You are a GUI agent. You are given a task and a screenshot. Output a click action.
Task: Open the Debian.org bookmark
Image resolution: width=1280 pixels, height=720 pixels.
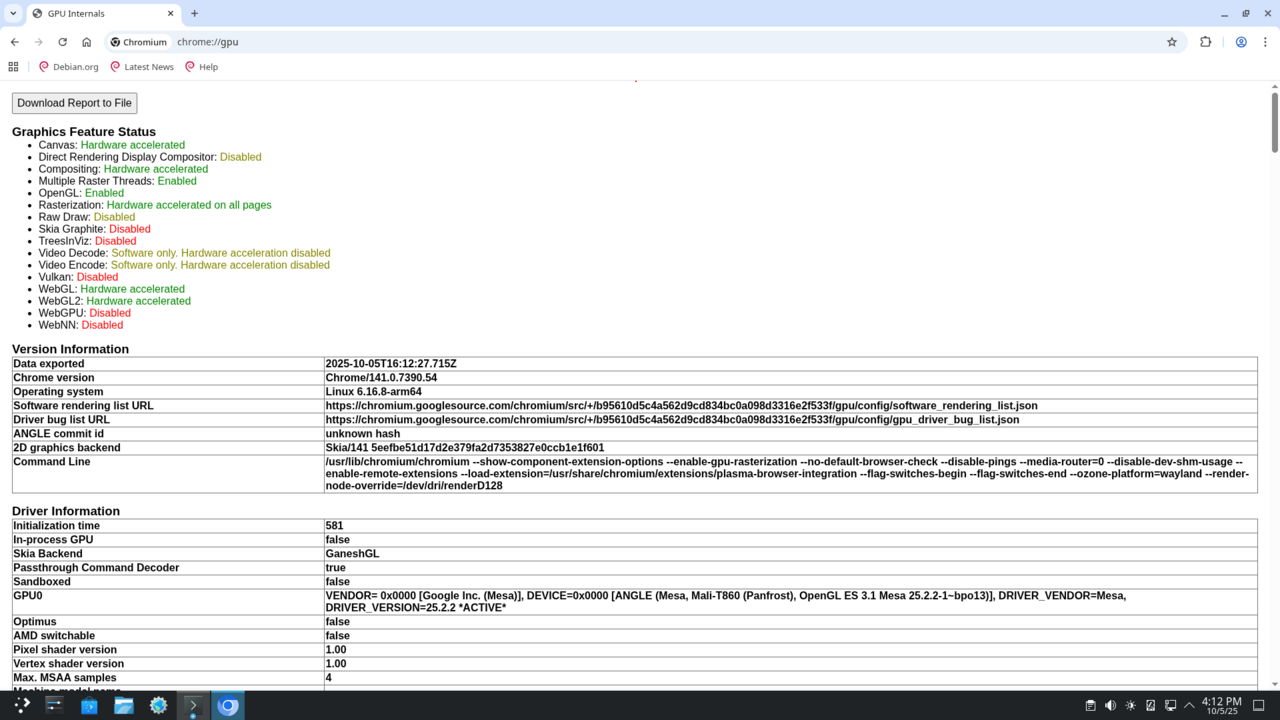tap(68, 67)
